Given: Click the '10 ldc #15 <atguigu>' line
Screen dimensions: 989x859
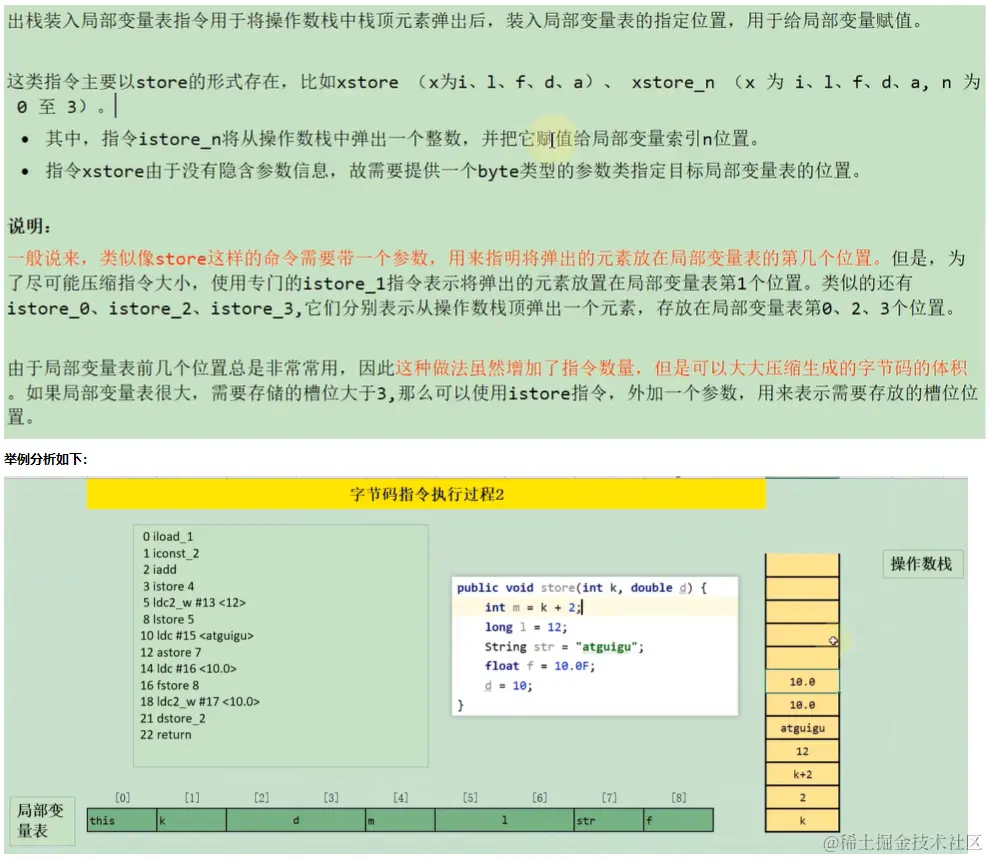Looking at the screenshot, I should [197, 636].
